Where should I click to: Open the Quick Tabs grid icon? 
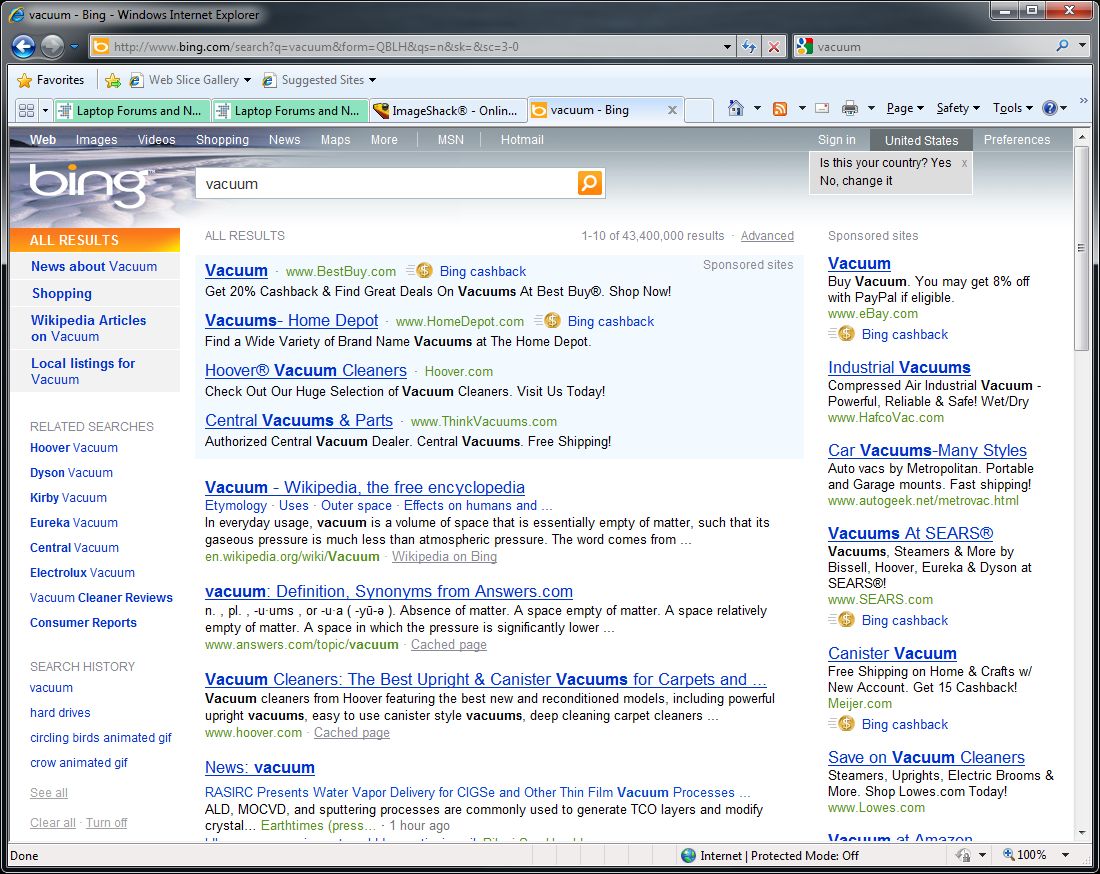click(27, 110)
